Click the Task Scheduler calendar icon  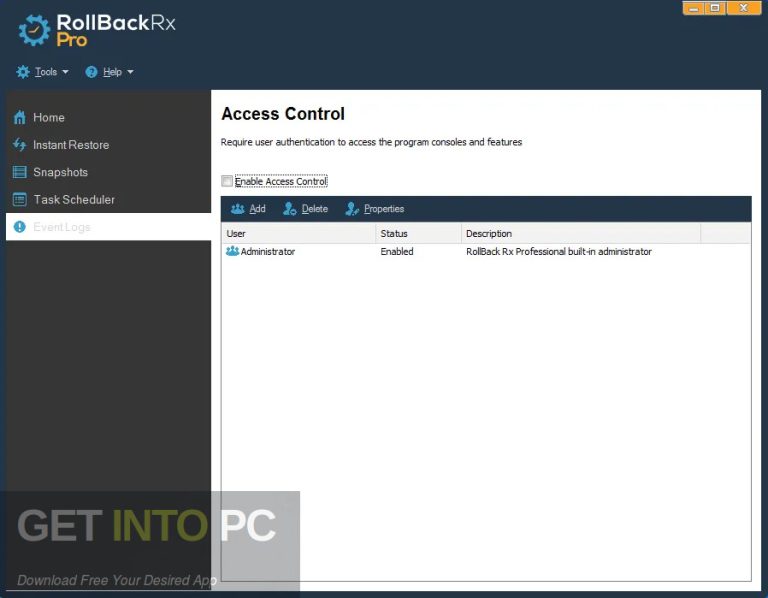(20, 199)
